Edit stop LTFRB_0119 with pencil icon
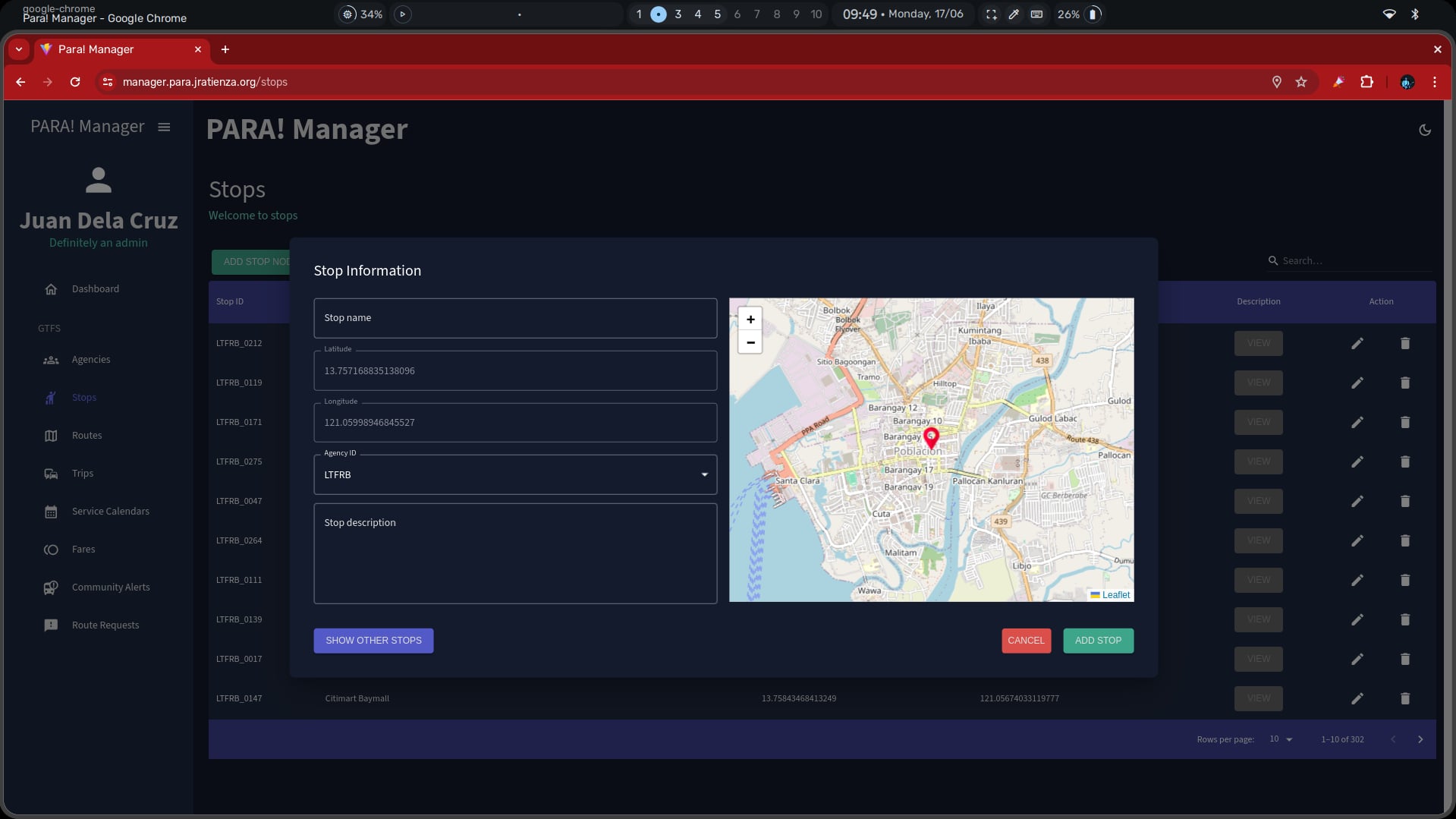Image resolution: width=1456 pixels, height=819 pixels. (1357, 383)
